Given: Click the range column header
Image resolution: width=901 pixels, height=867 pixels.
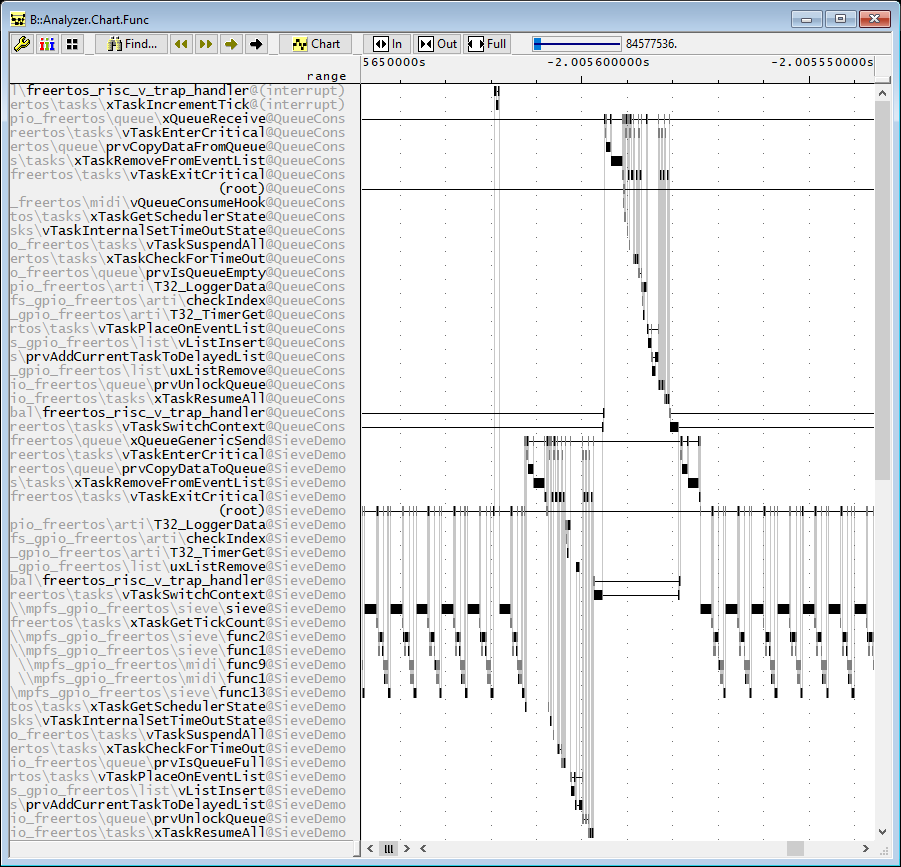Looking at the screenshot, I should click(326, 76).
